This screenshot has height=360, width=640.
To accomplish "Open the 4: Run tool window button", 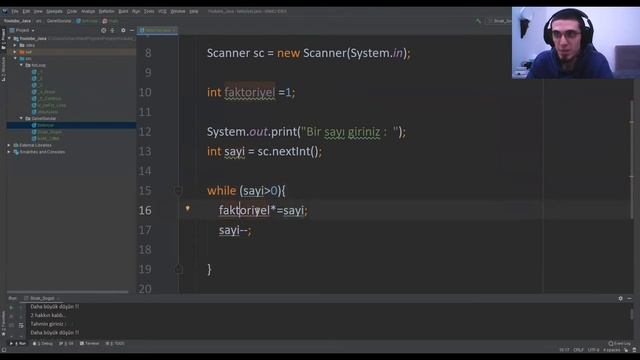I will pos(18,344).
